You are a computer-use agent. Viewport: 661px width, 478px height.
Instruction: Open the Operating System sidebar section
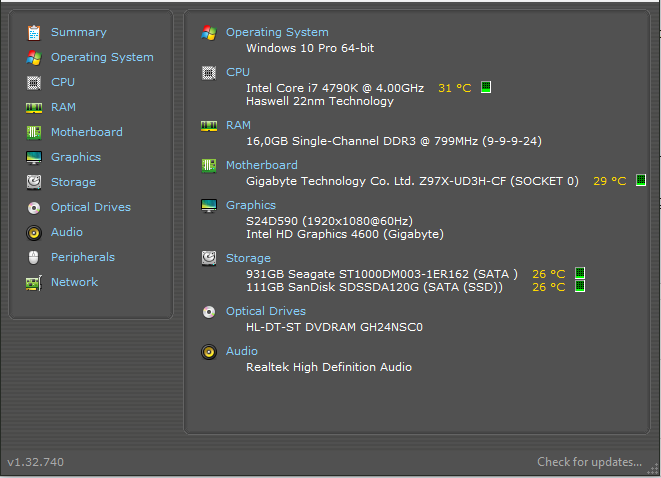point(102,57)
